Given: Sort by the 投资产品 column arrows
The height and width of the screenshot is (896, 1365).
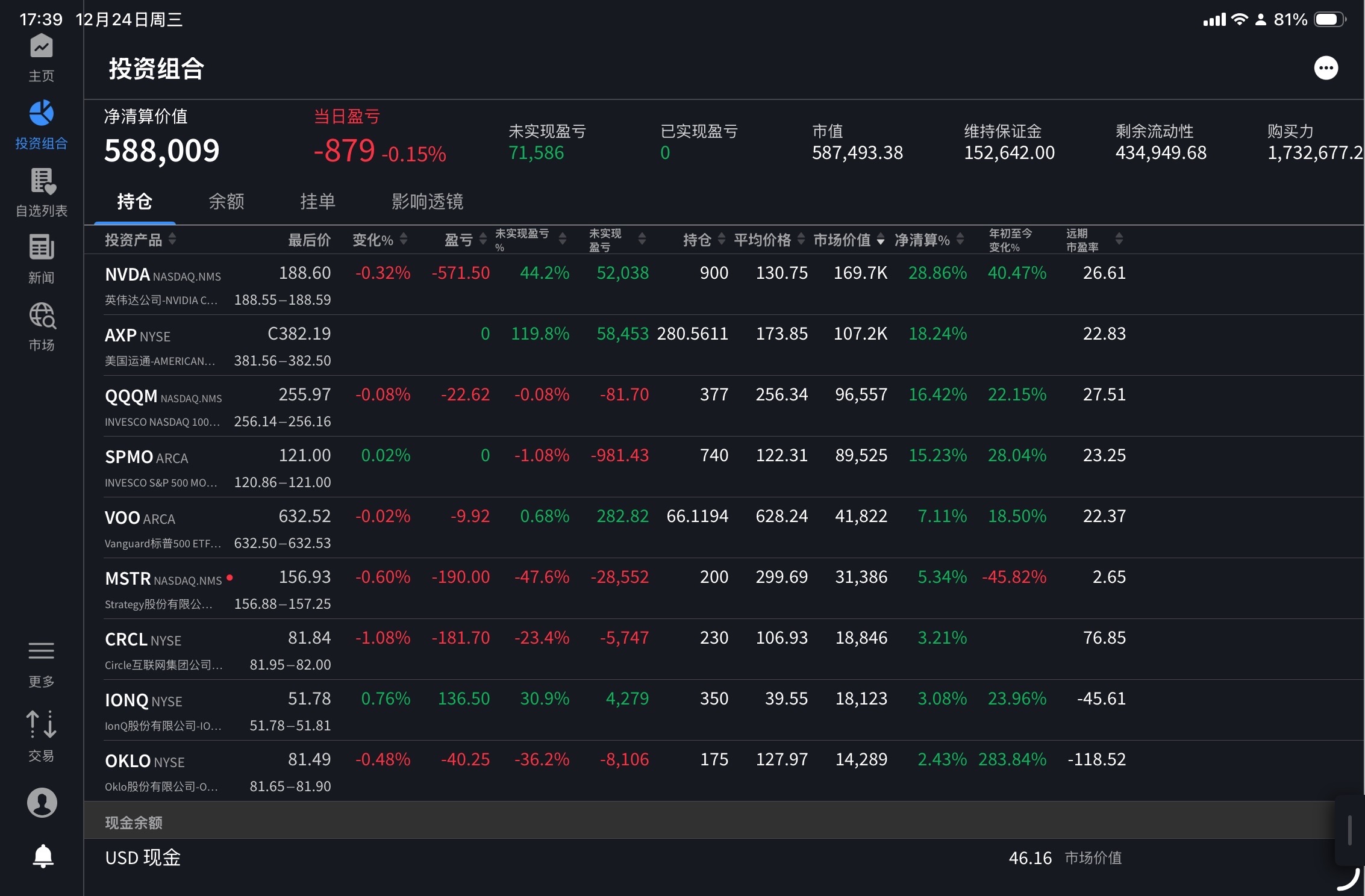Looking at the screenshot, I should pyautogui.click(x=172, y=239).
